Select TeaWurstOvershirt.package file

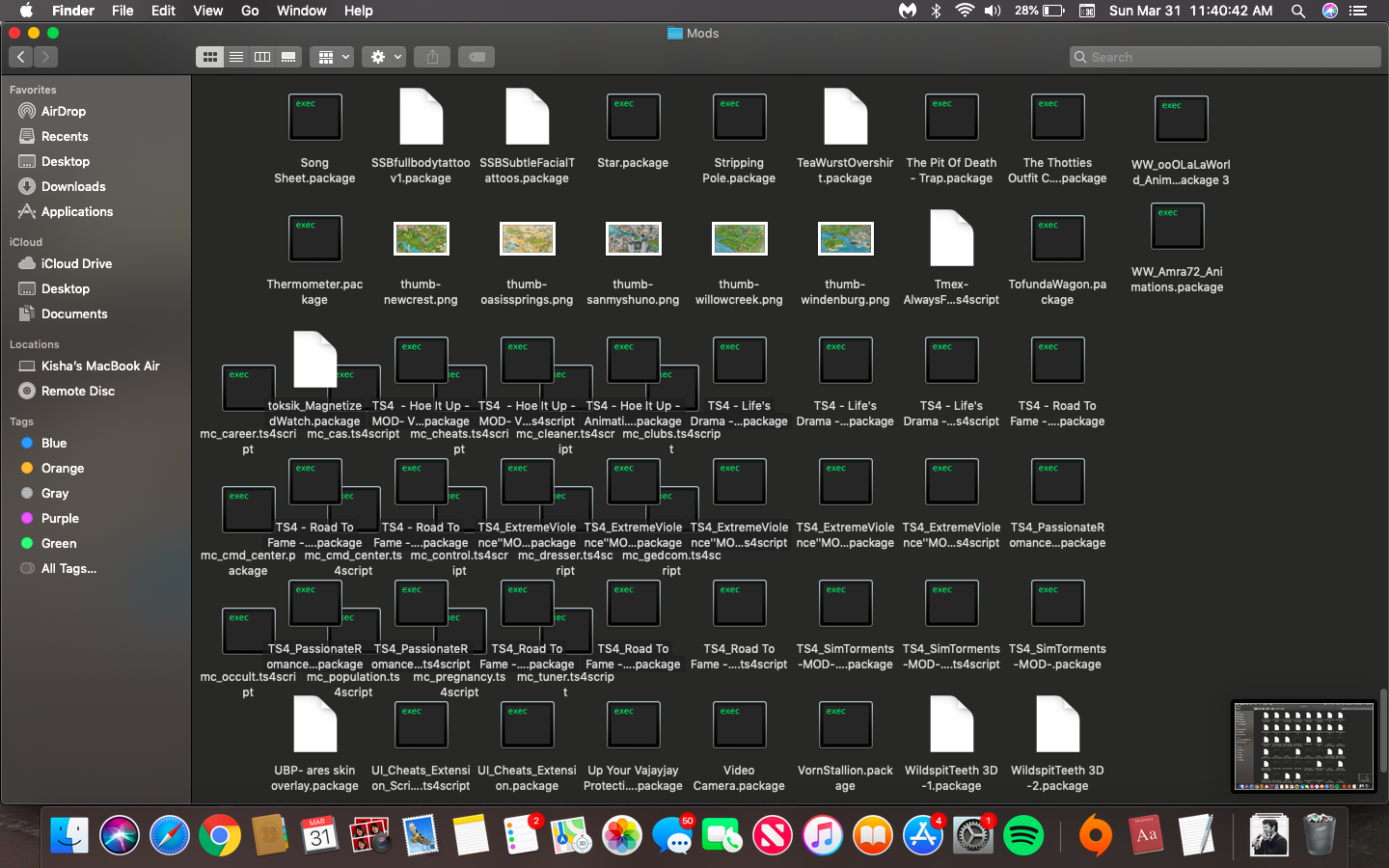(x=845, y=117)
